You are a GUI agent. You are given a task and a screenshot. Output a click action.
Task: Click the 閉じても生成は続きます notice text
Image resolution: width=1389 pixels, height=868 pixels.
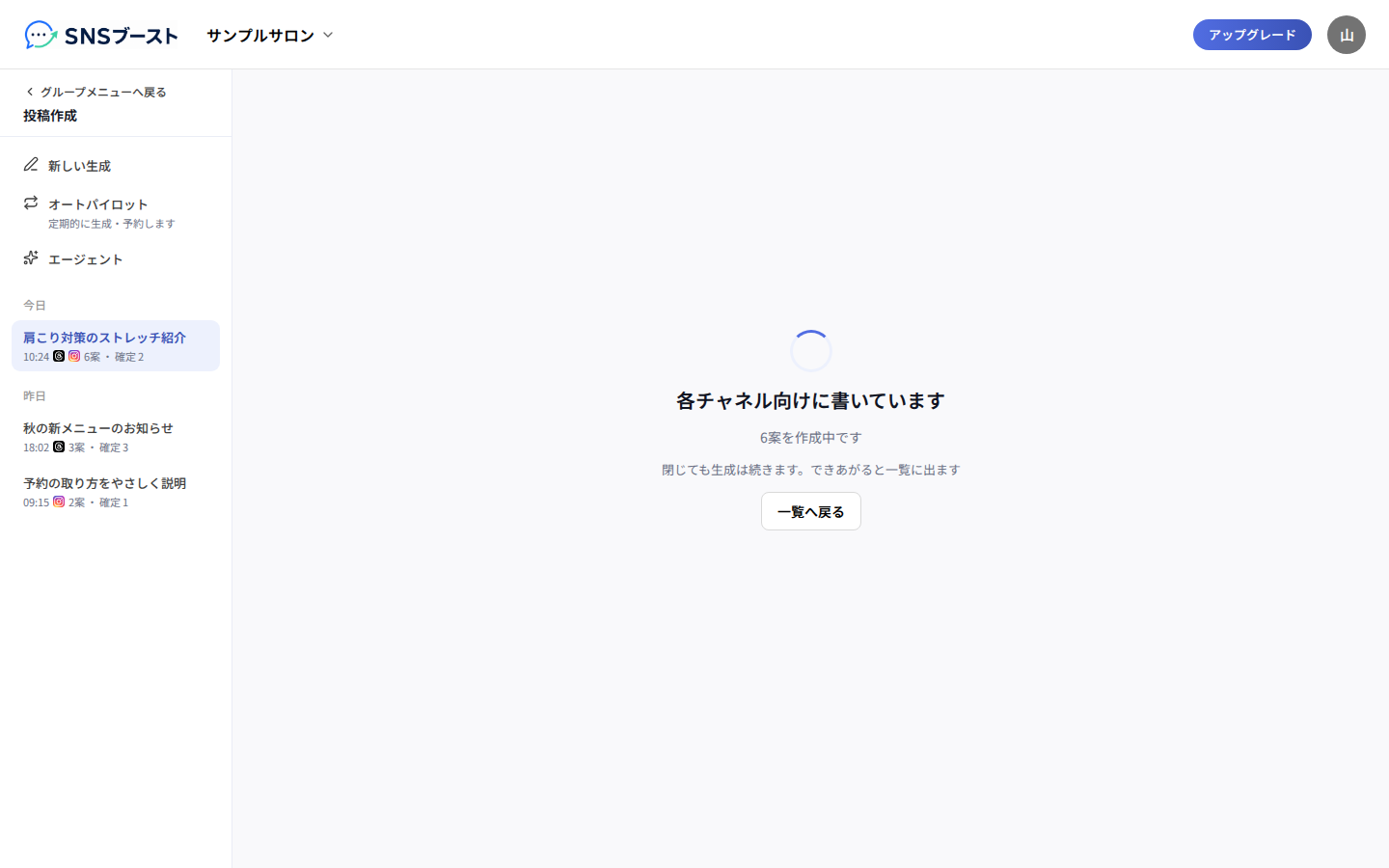click(x=811, y=470)
